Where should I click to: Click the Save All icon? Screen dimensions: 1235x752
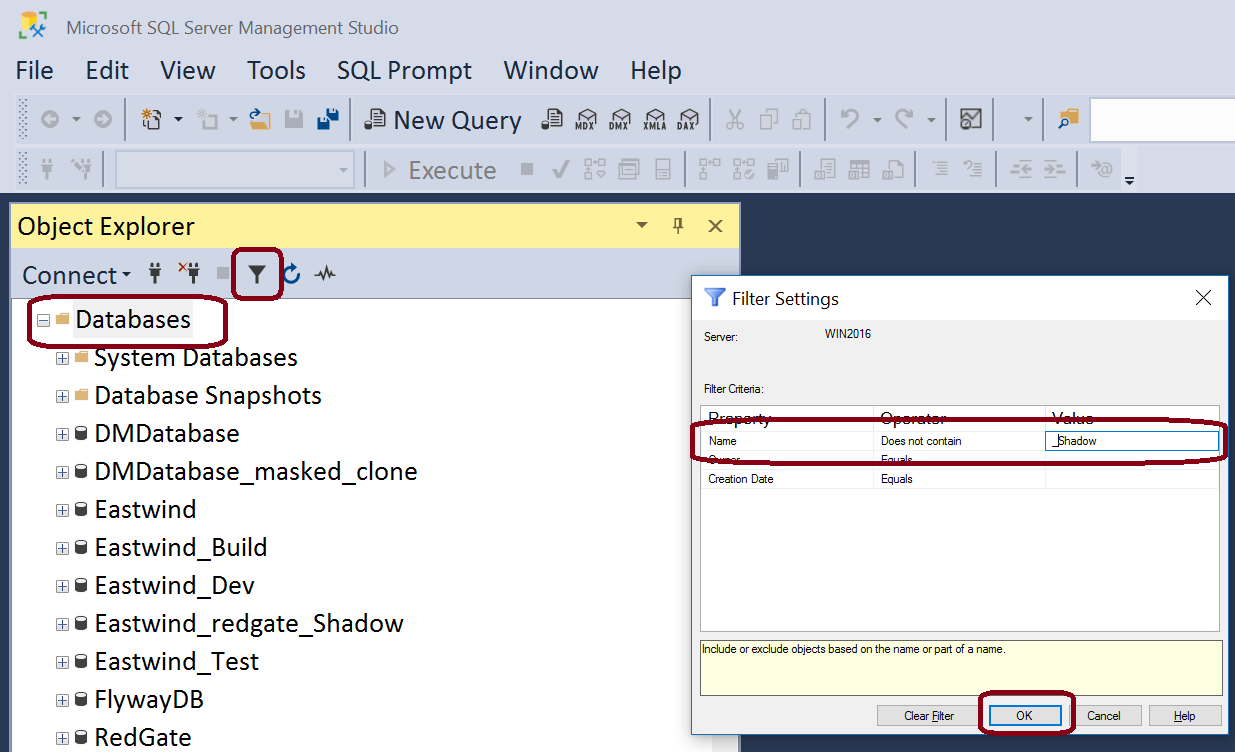pyautogui.click(x=327, y=119)
